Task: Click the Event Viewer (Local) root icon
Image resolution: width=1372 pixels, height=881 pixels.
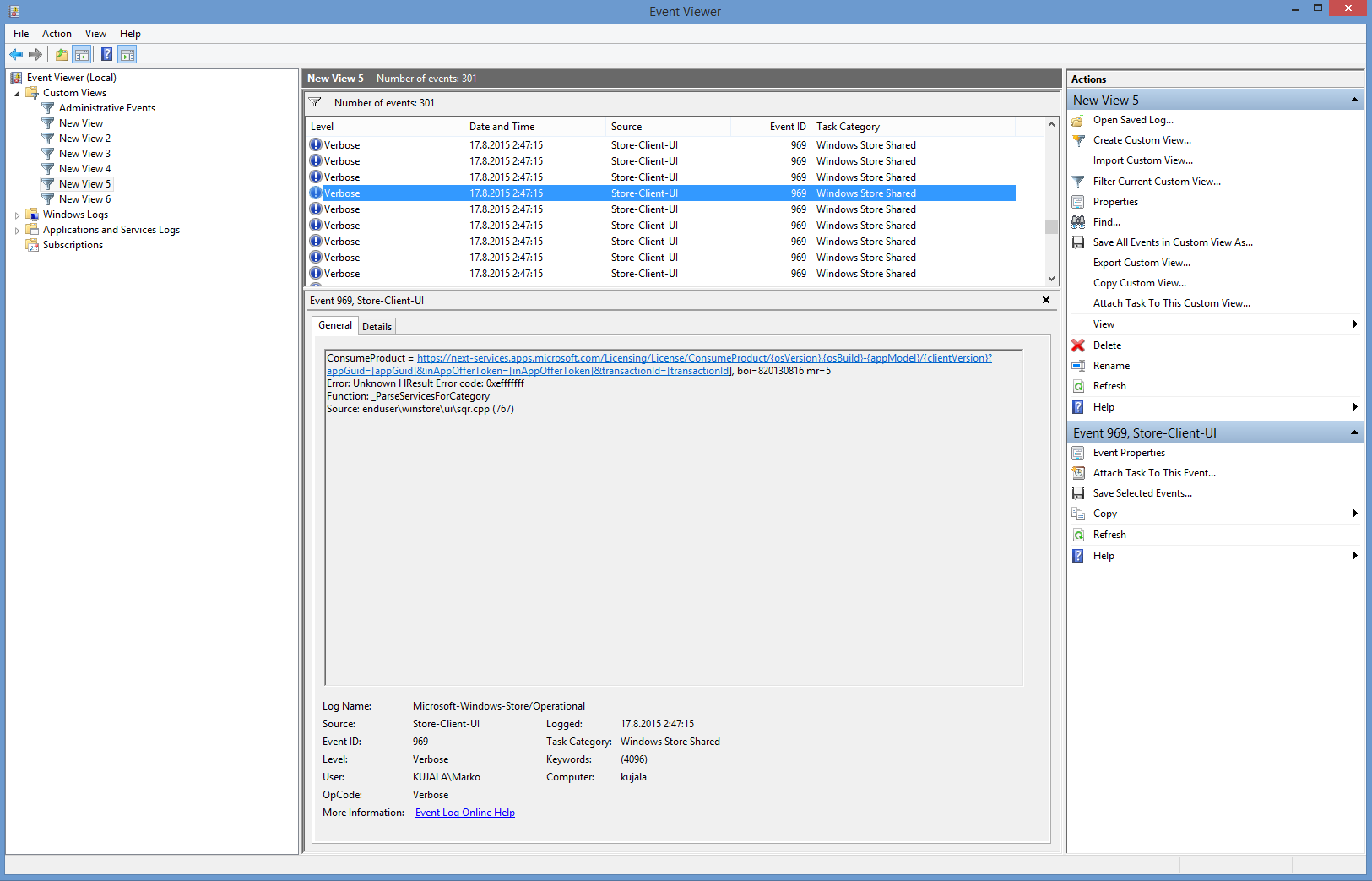Action: (x=16, y=78)
